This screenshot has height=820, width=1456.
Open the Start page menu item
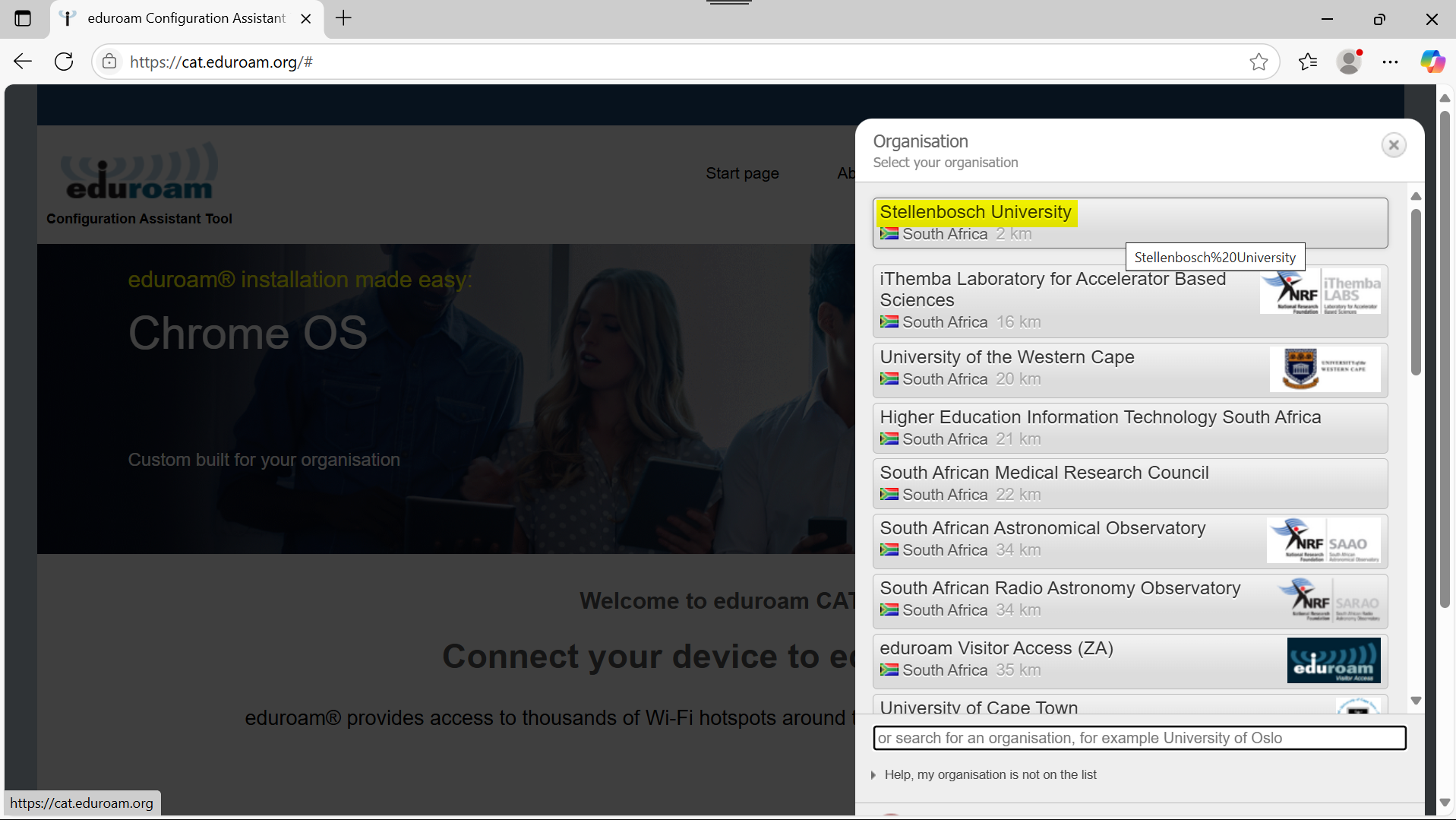click(741, 173)
